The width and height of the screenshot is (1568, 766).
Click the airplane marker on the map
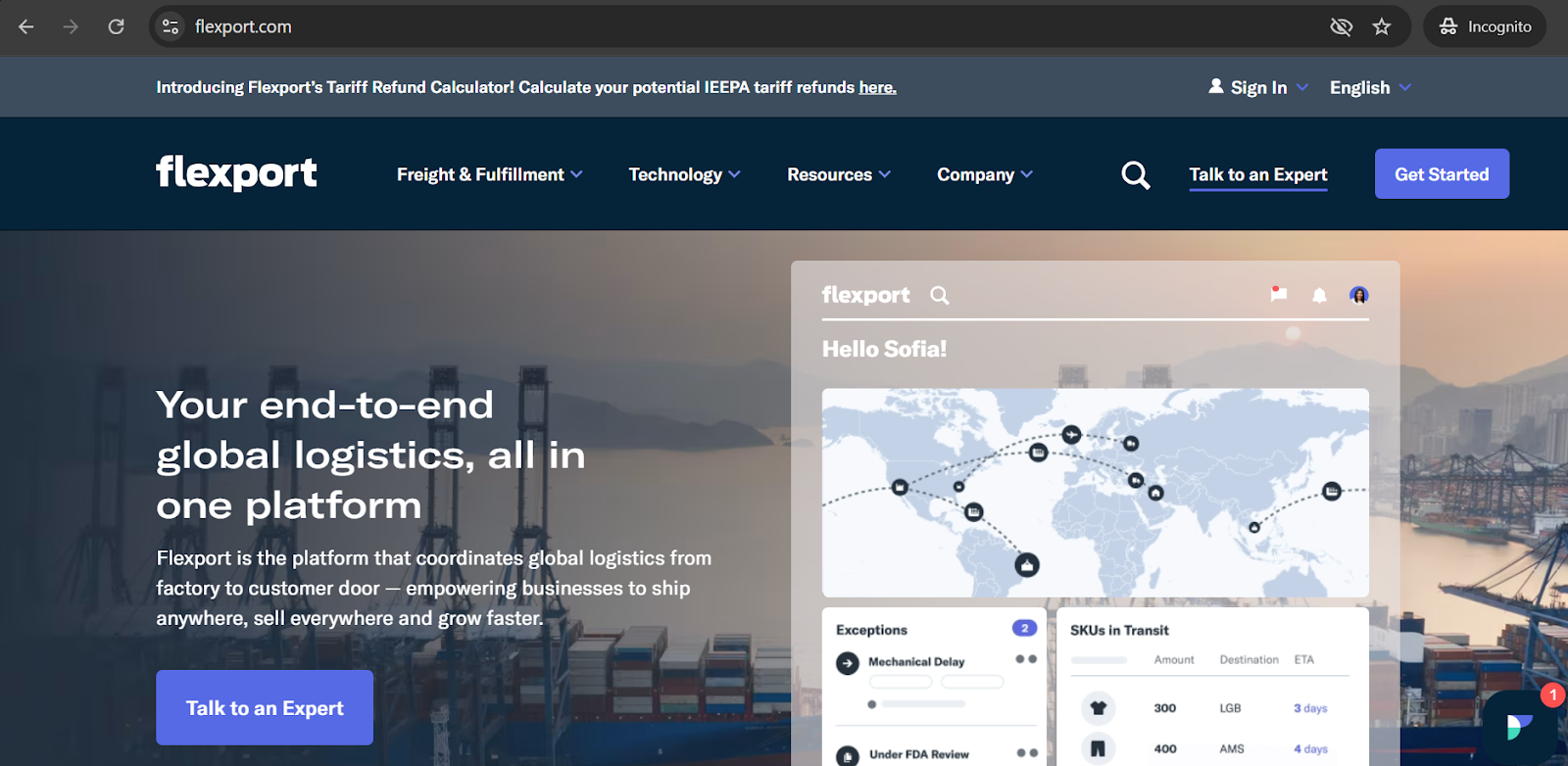1071,434
